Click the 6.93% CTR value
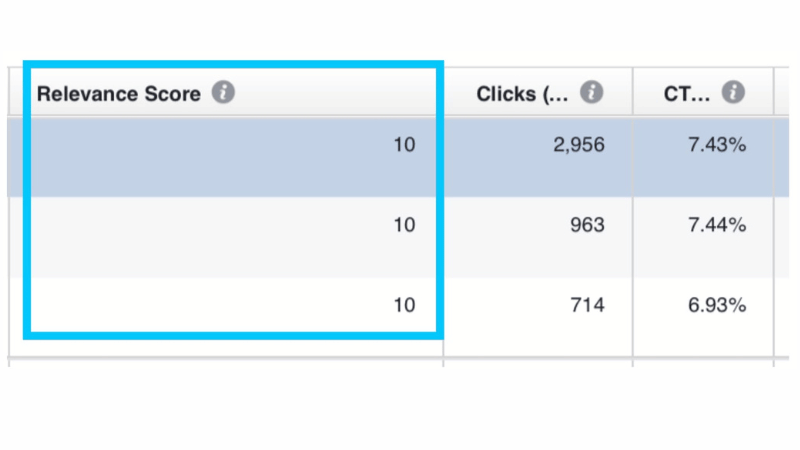 717,305
